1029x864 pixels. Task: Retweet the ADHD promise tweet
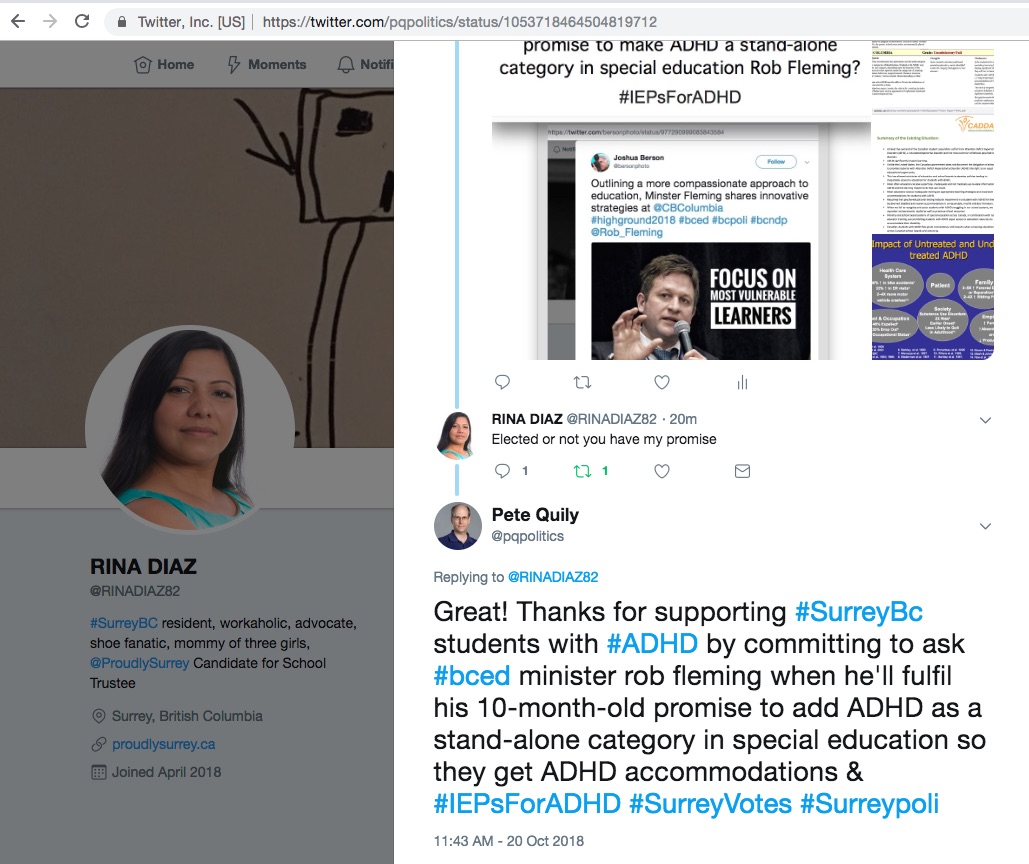click(x=582, y=382)
